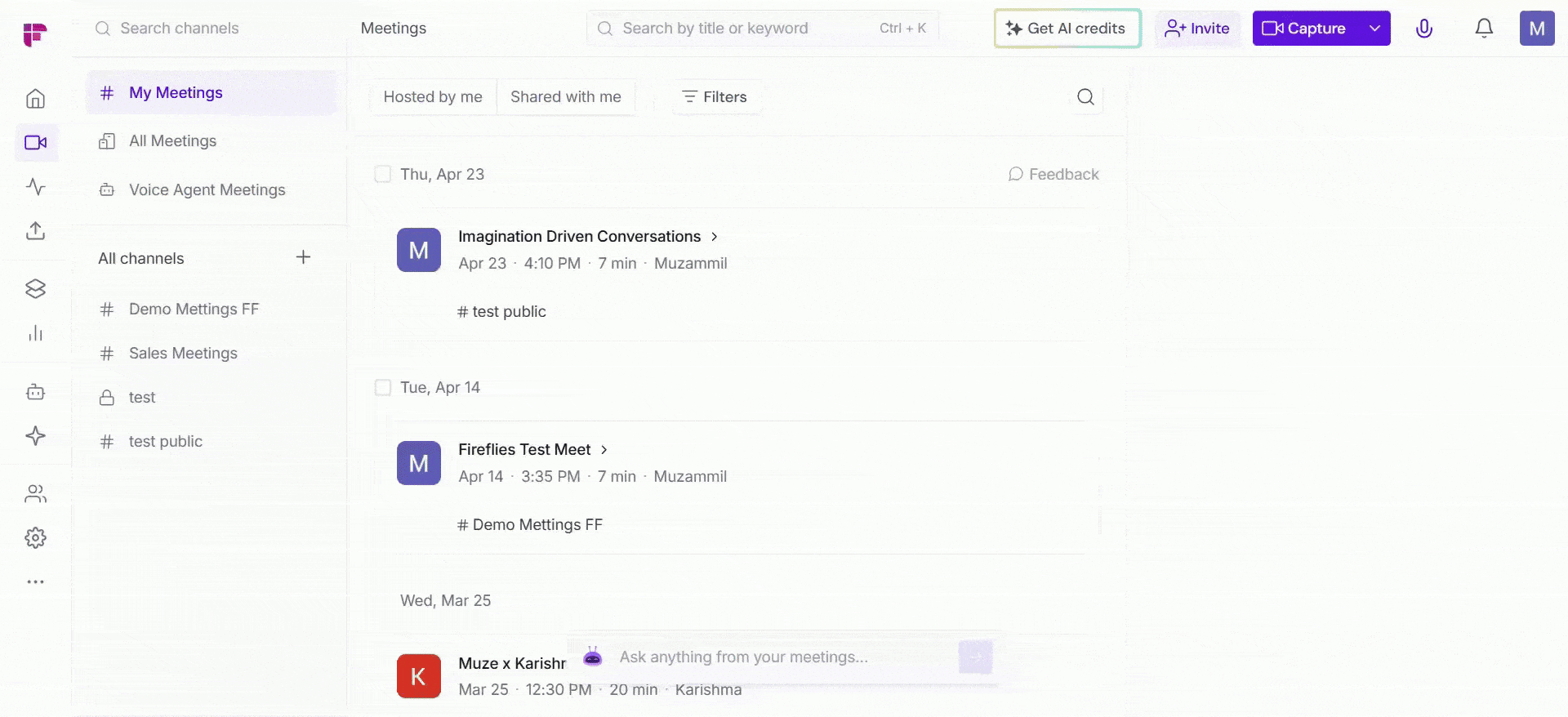Open notifications bell icon

coord(1484,29)
